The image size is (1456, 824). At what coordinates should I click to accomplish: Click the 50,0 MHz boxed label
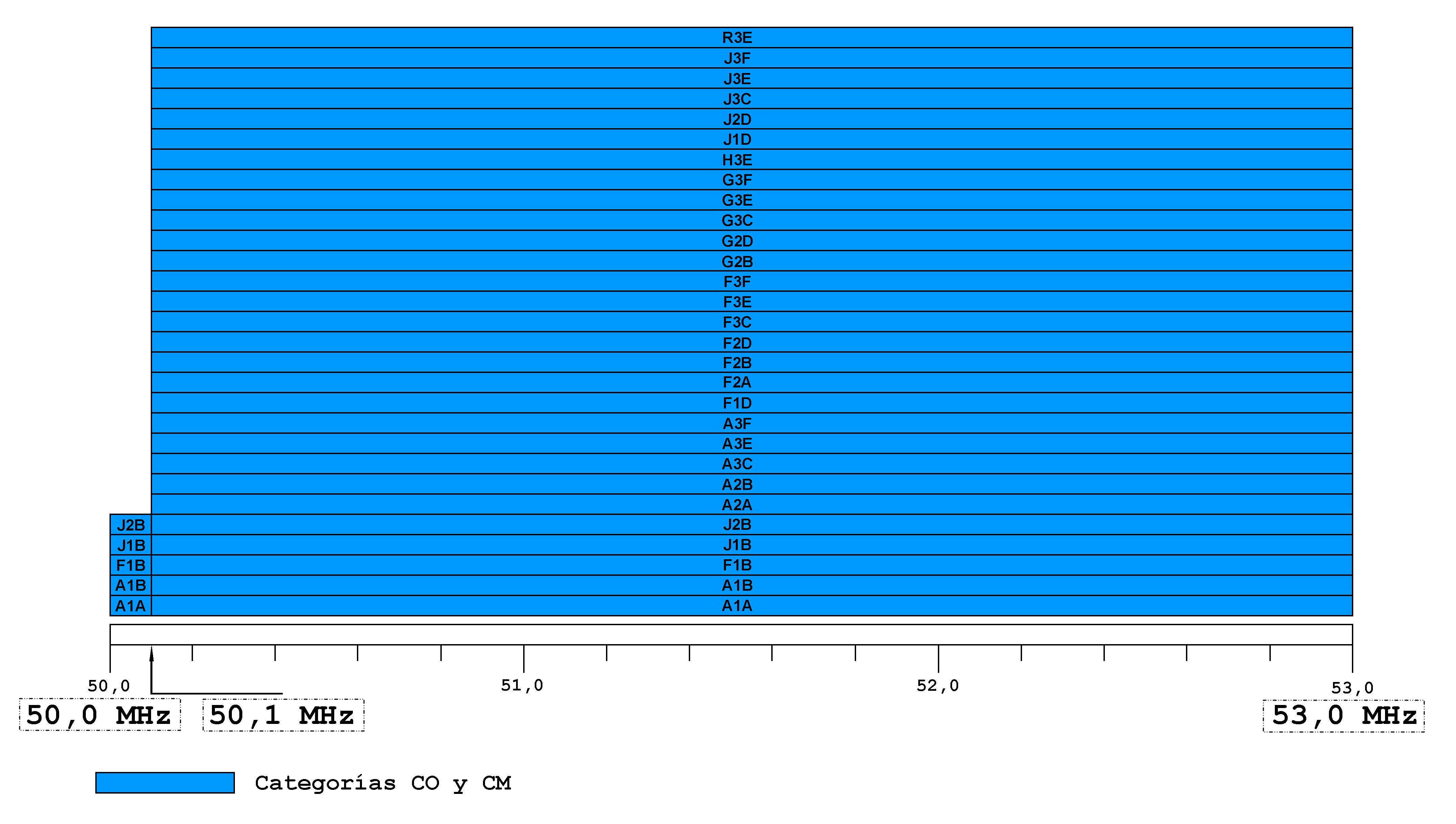[x=100, y=715]
